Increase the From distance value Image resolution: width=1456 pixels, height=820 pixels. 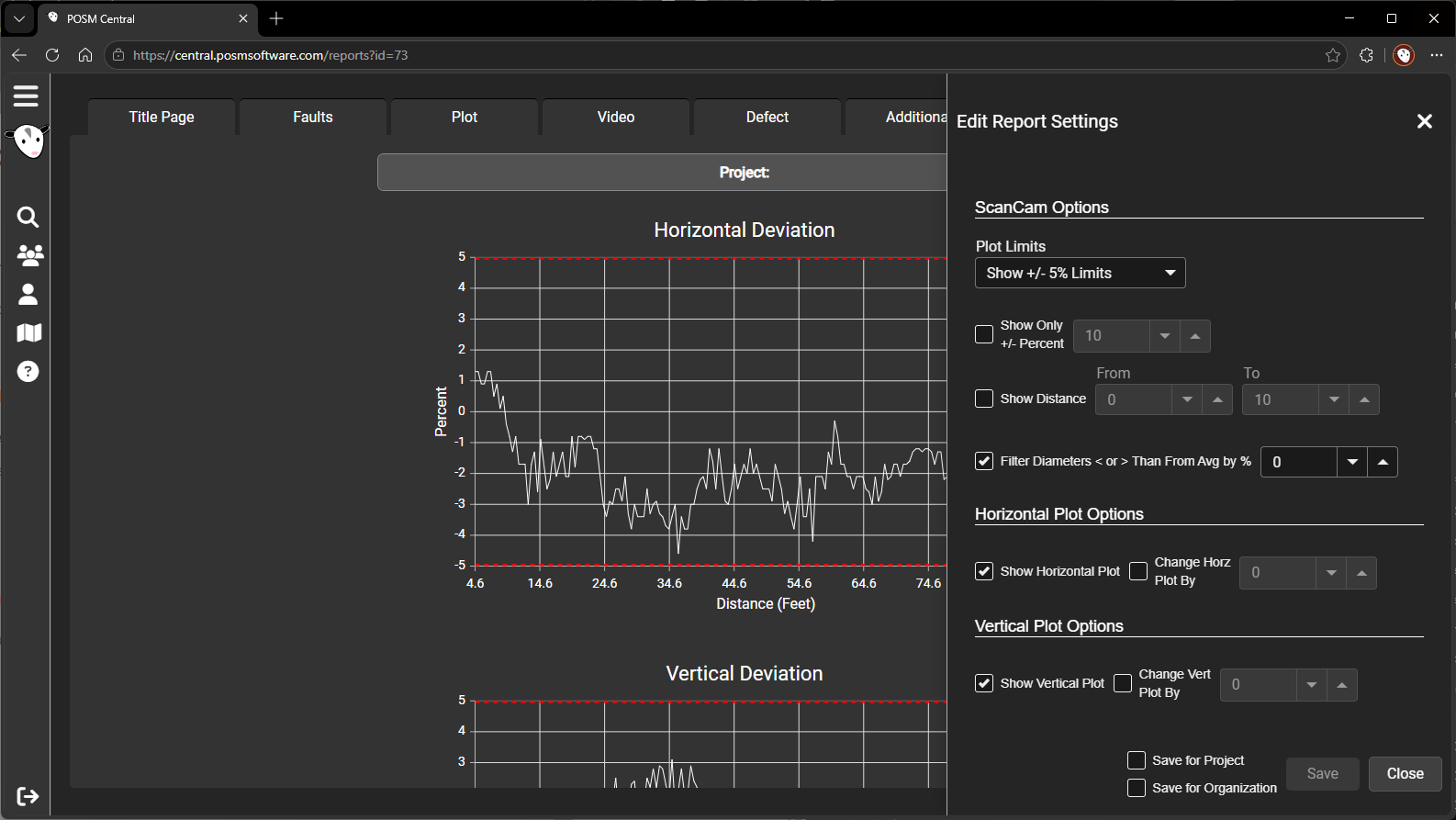point(1217,399)
